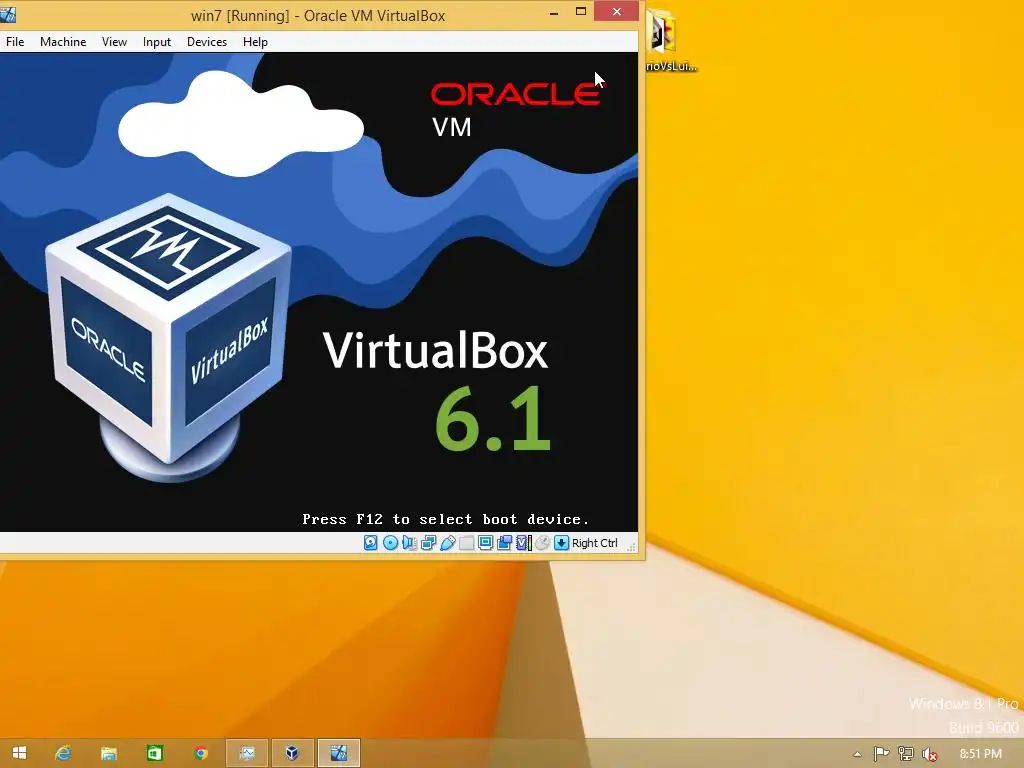Open Action Center flag icon
The image size is (1024, 768).
point(881,754)
